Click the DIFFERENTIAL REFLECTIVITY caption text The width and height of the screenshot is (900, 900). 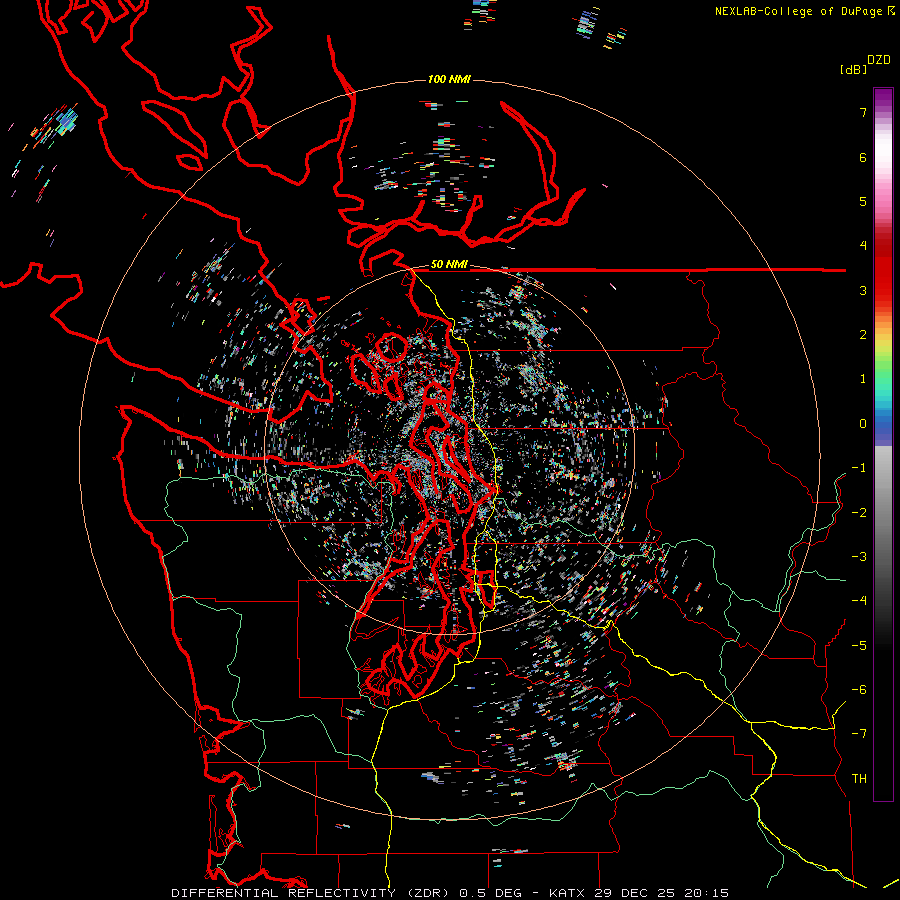(284, 893)
